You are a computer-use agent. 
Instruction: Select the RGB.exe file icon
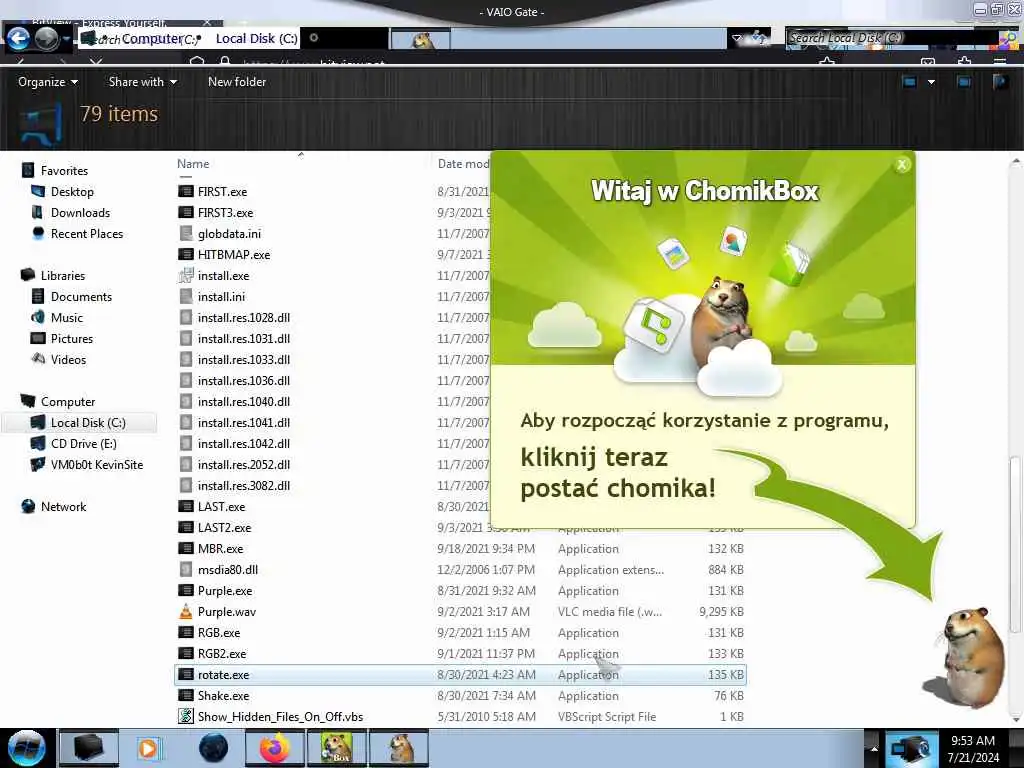point(185,632)
